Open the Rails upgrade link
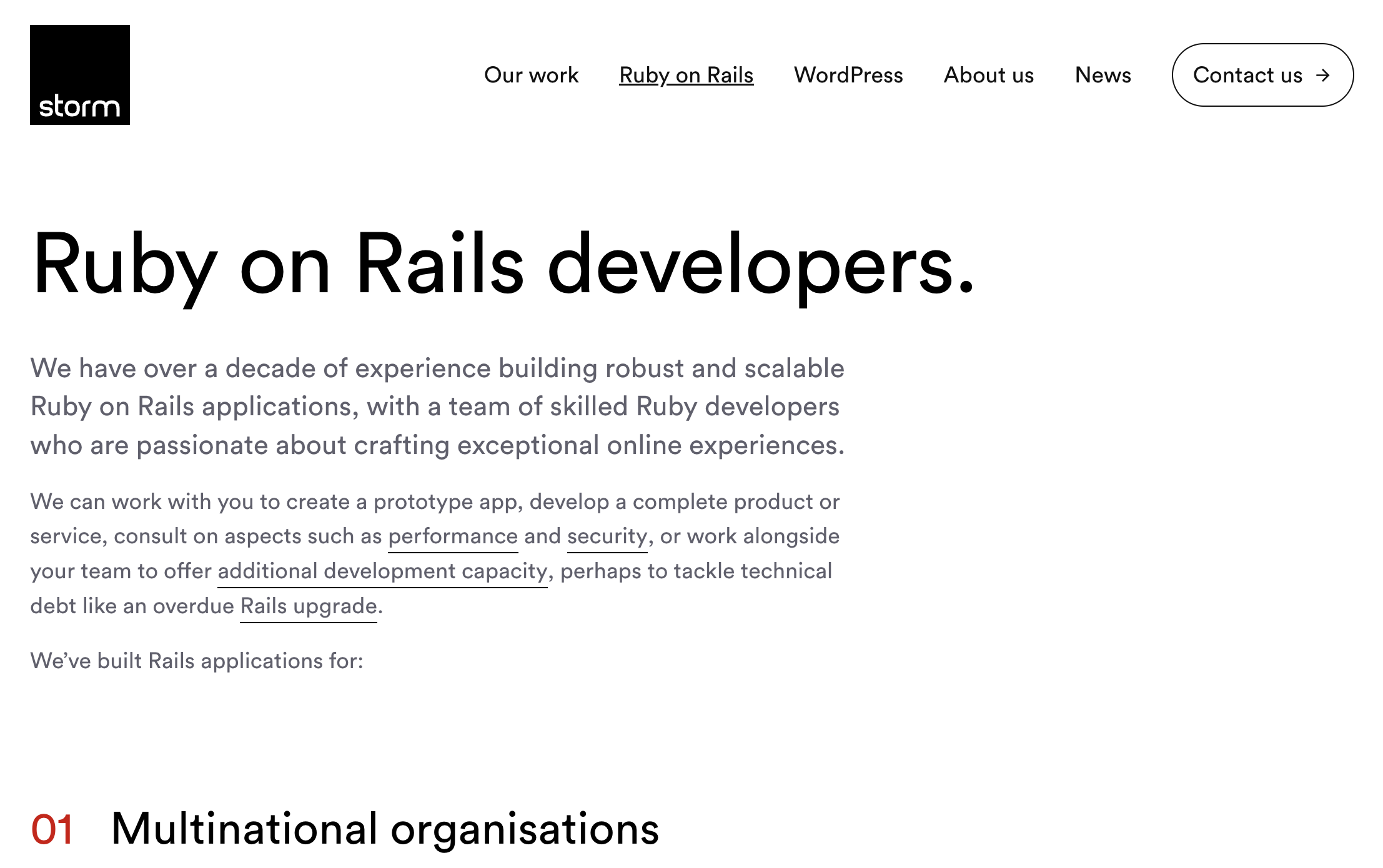1383x868 pixels. [x=309, y=606]
